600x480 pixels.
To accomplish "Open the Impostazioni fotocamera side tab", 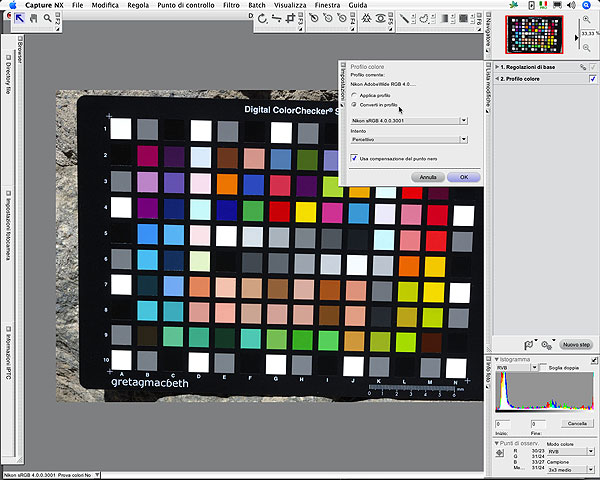I will click(8, 225).
